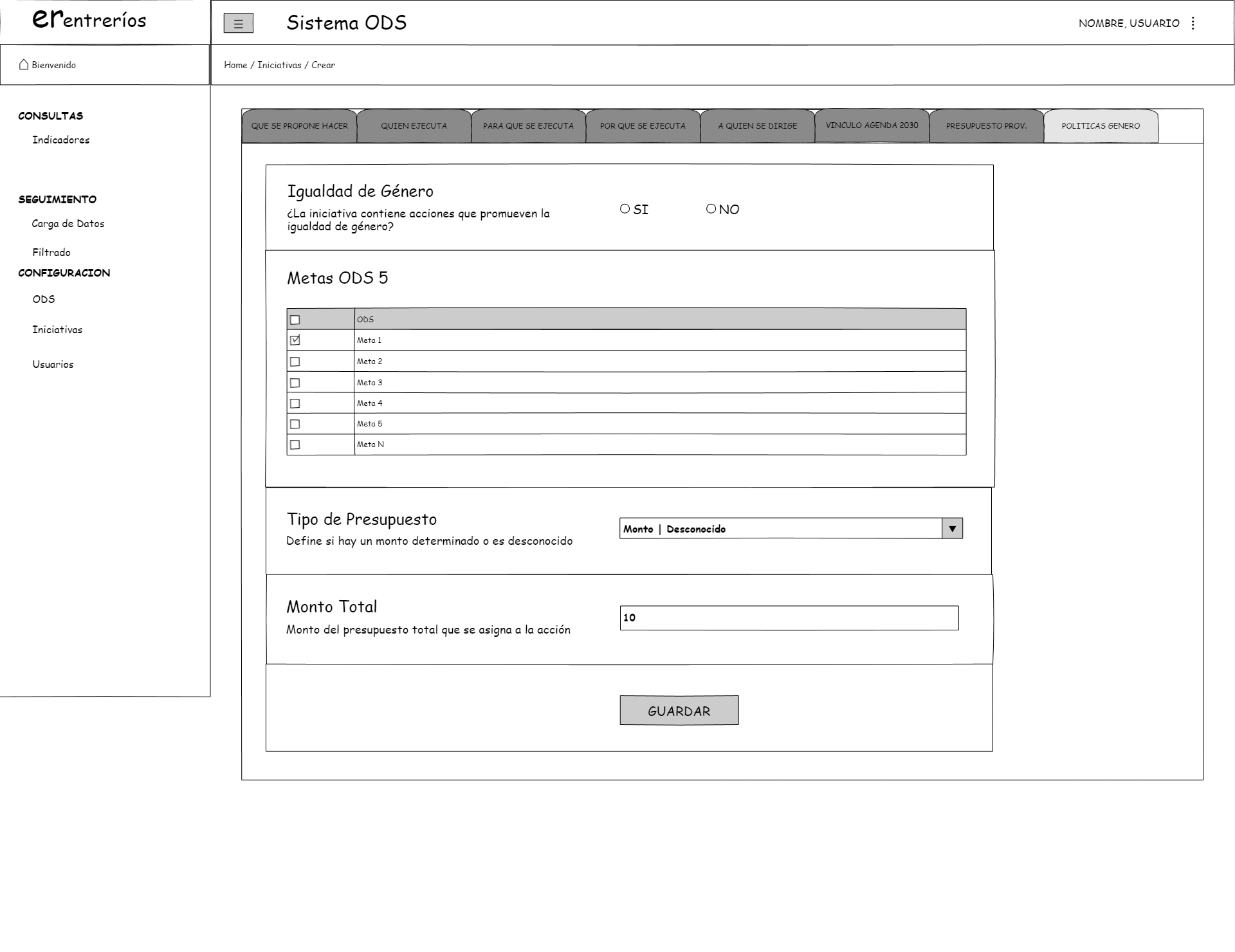Click the Bienvenido home icon
Screen dimensions: 1235x952
(x=24, y=64)
